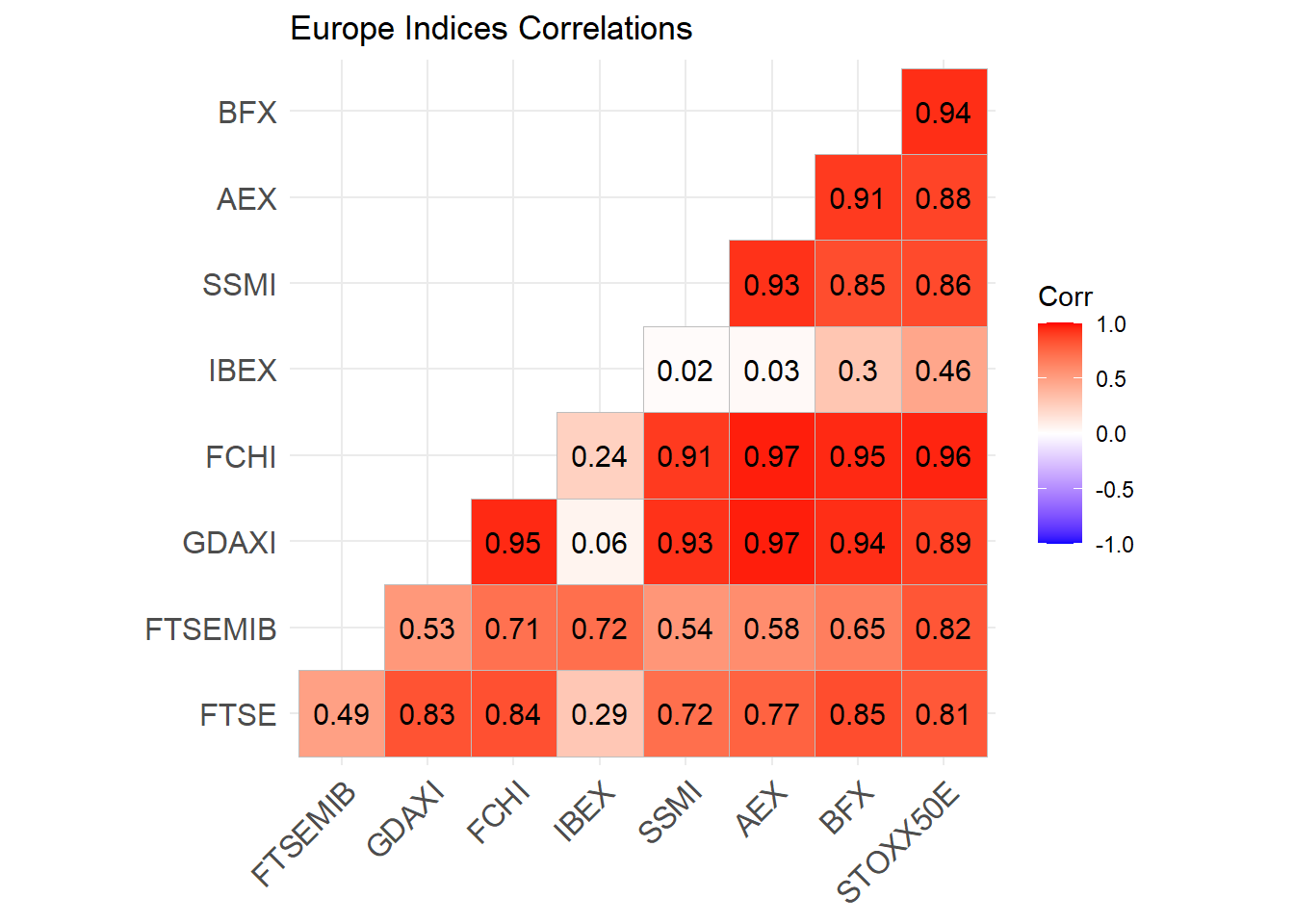Select the 0.82 FTSEMIB–STOXX50E cell
1294x924 pixels.
point(944,629)
